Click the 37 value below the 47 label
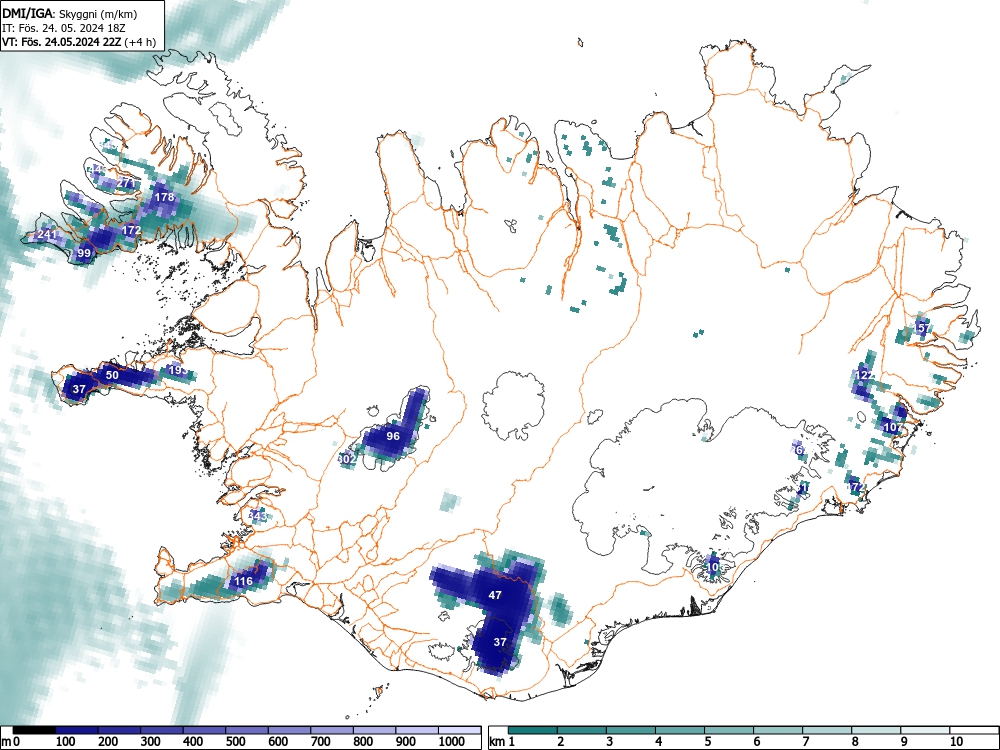 click(x=500, y=642)
